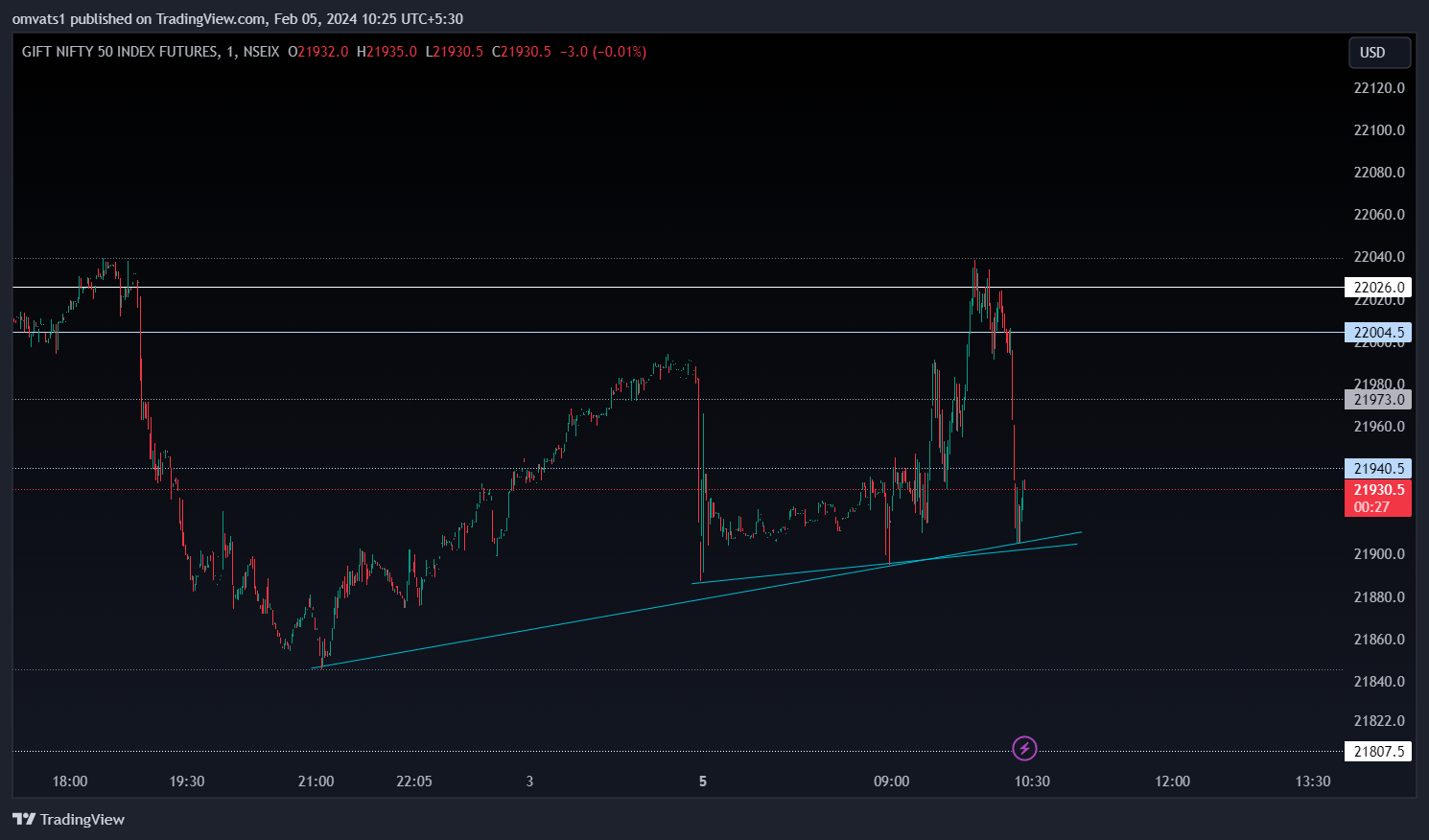Click the 22100.0 price axis value

point(1379,130)
